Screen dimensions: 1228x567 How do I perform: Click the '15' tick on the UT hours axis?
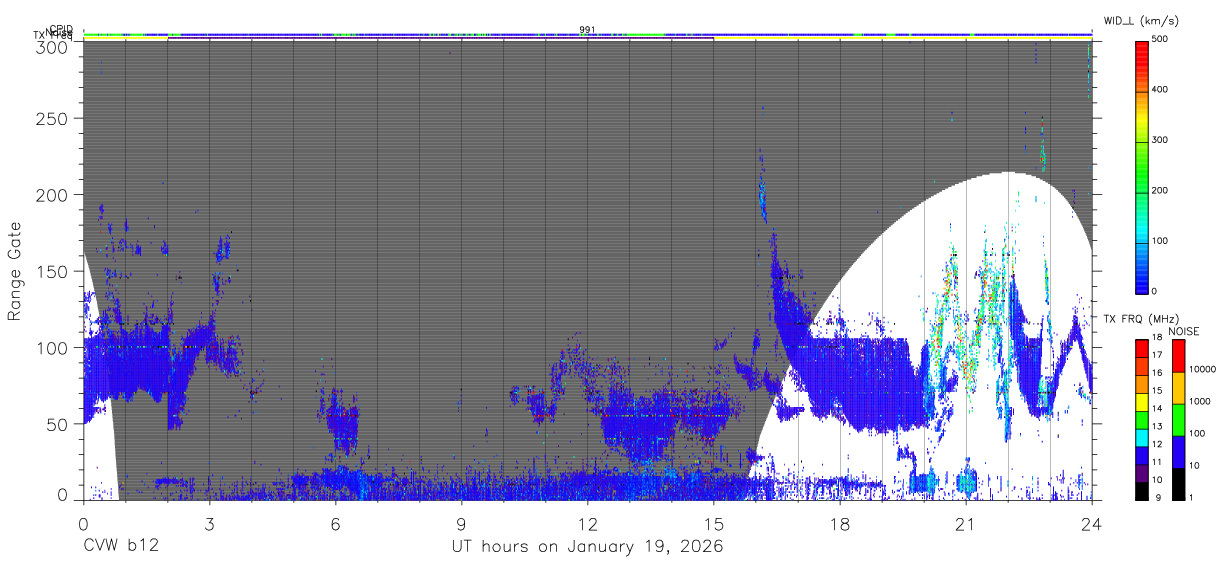tap(713, 523)
